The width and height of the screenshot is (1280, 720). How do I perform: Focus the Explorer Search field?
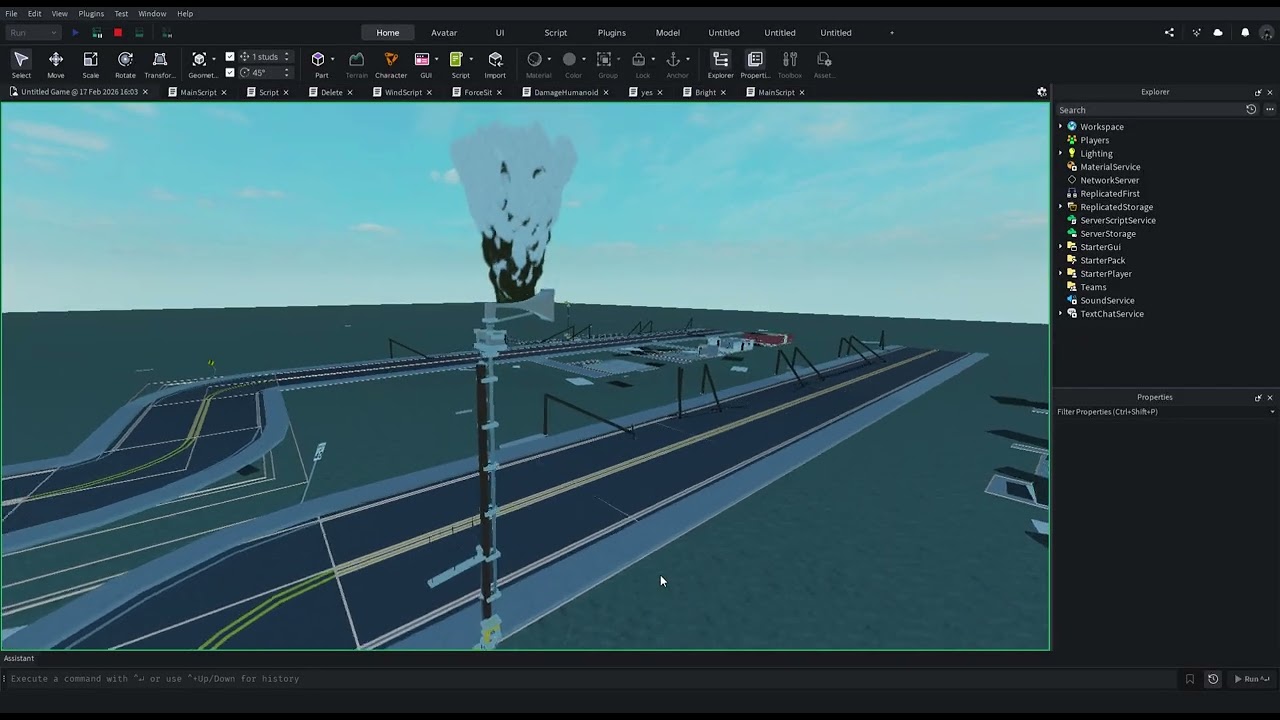pos(1148,110)
